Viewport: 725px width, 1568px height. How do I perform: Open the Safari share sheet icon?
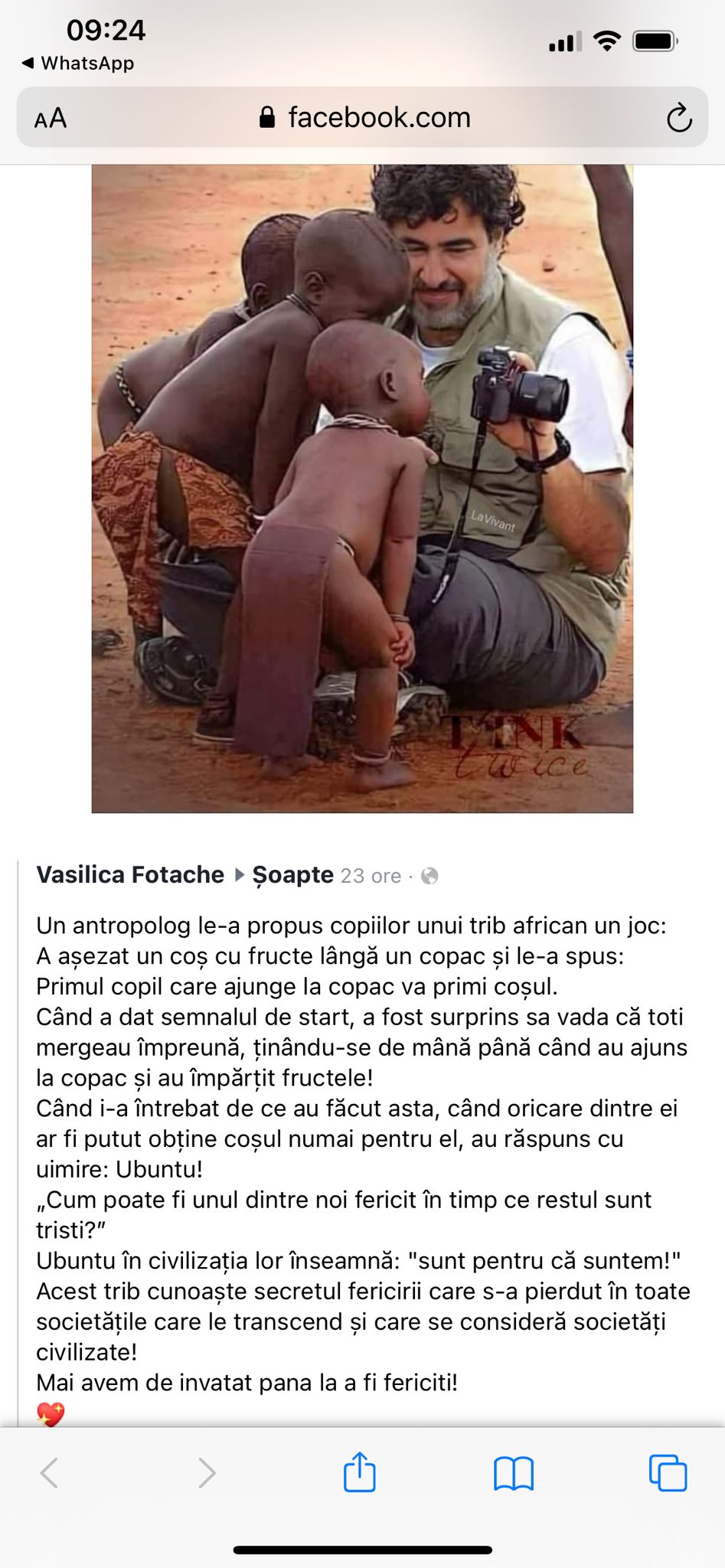coord(360,1471)
